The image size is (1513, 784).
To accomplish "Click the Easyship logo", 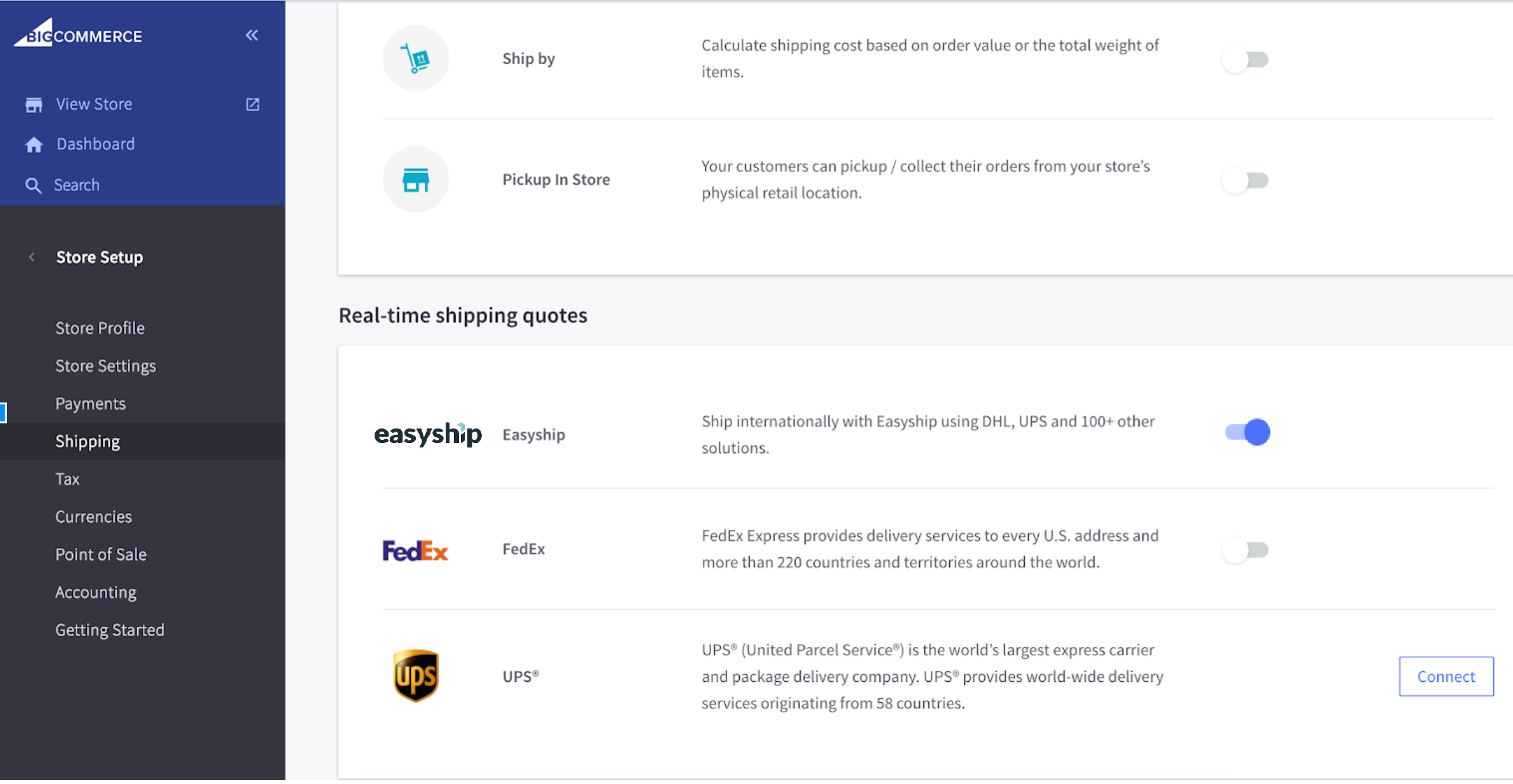I will point(428,434).
